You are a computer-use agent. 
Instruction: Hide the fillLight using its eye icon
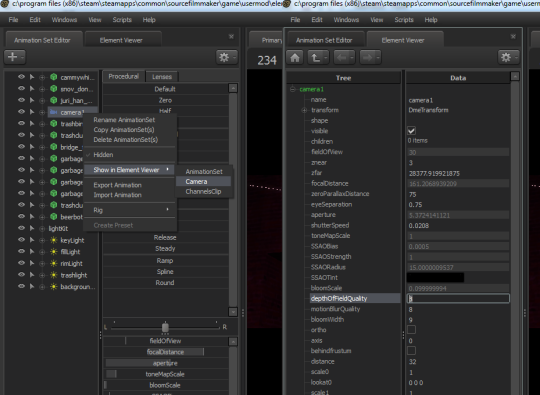21,251
